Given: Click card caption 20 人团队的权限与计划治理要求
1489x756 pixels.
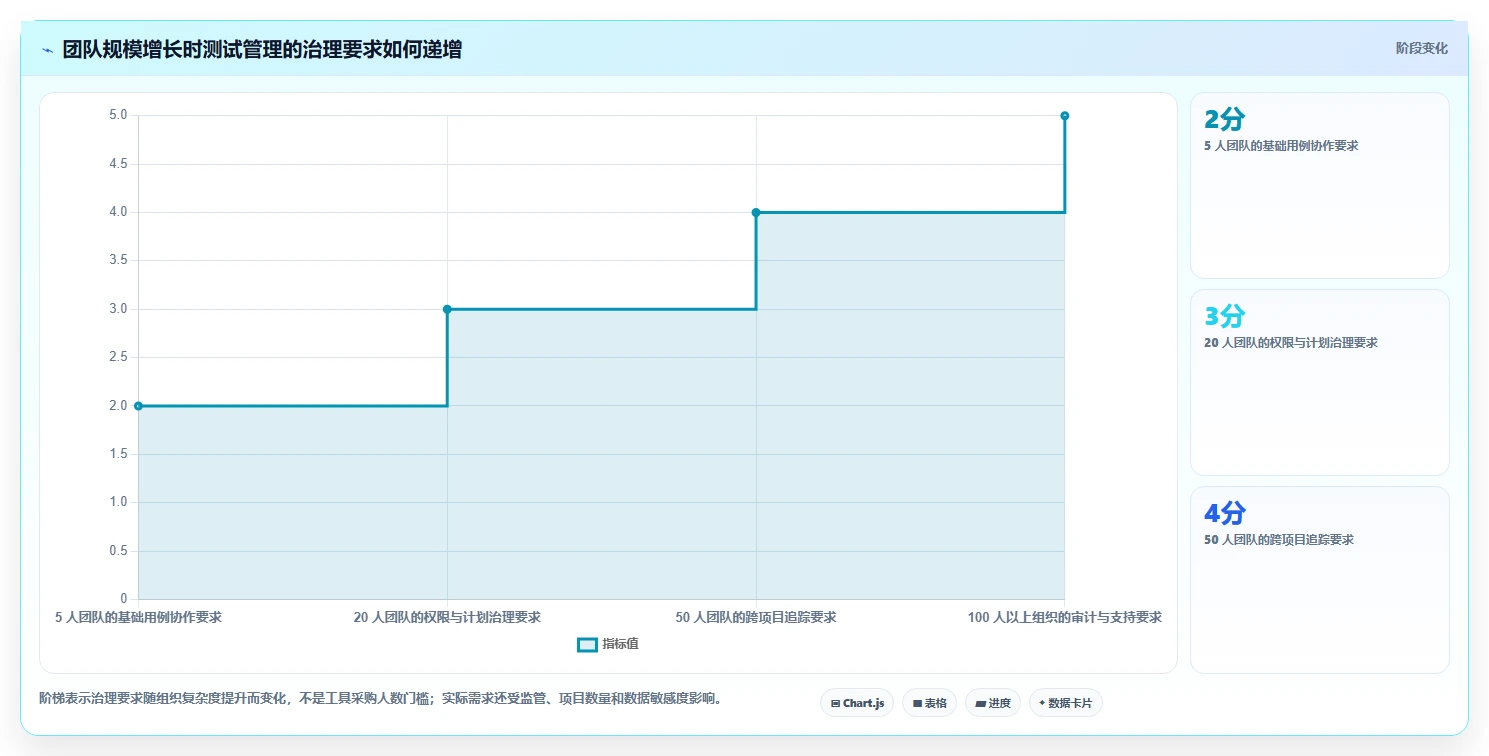Looking at the screenshot, I should coord(1291,342).
